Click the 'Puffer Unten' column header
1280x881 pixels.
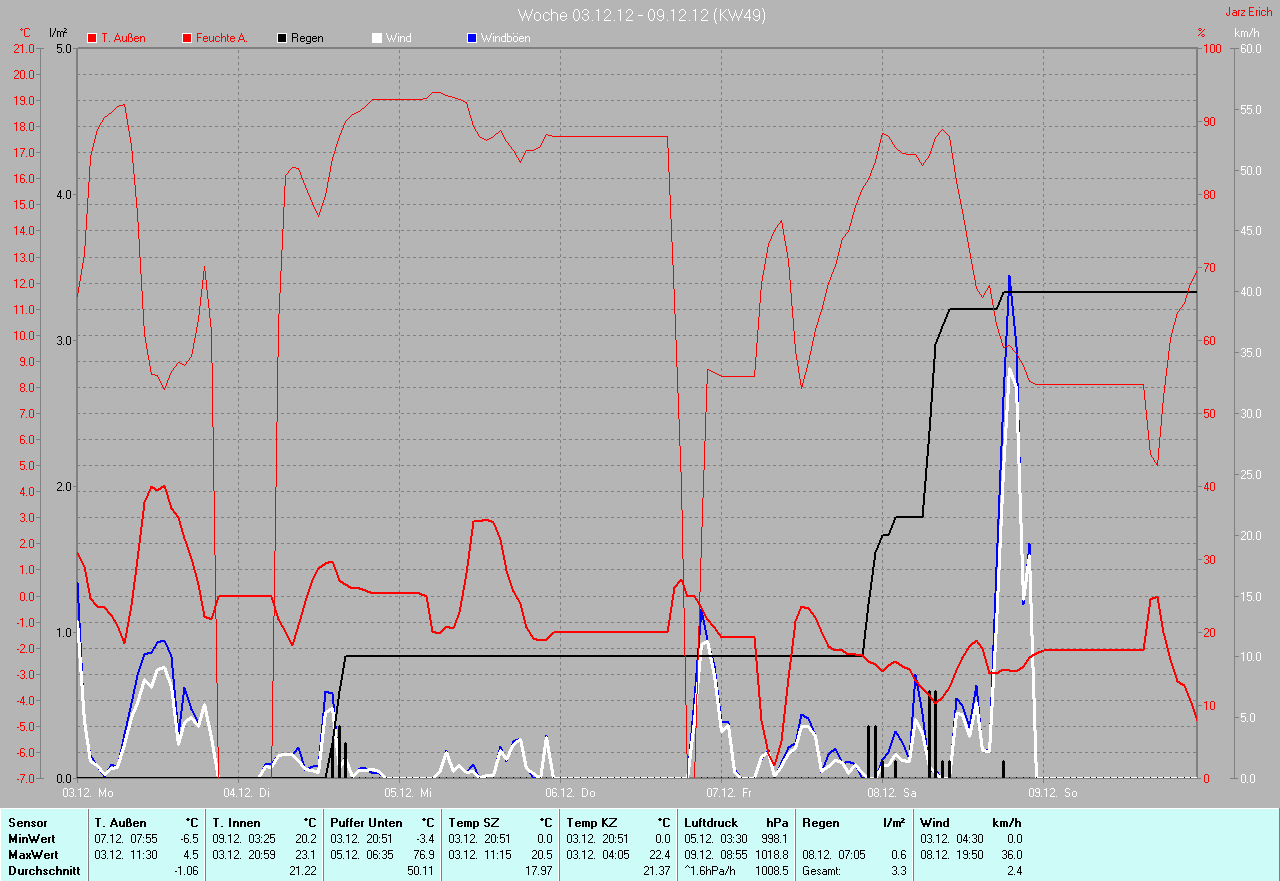pyautogui.click(x=366, y=823)
